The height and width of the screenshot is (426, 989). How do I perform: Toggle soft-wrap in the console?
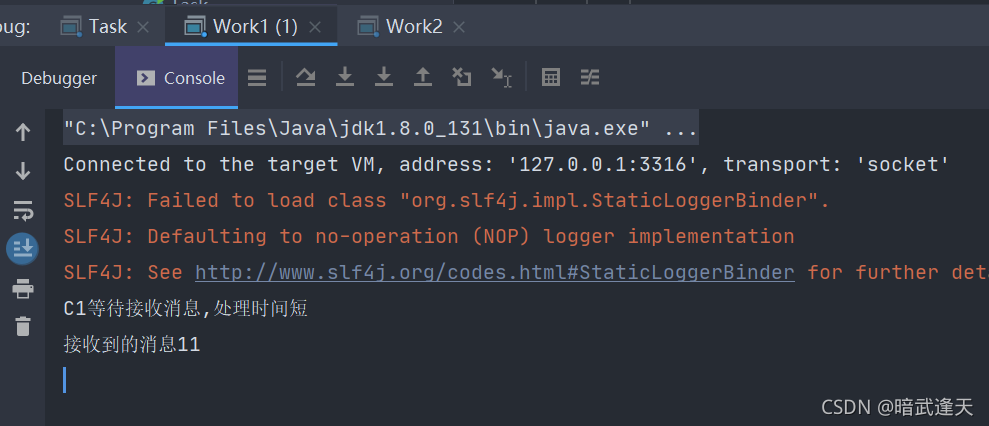click(23, 210)
